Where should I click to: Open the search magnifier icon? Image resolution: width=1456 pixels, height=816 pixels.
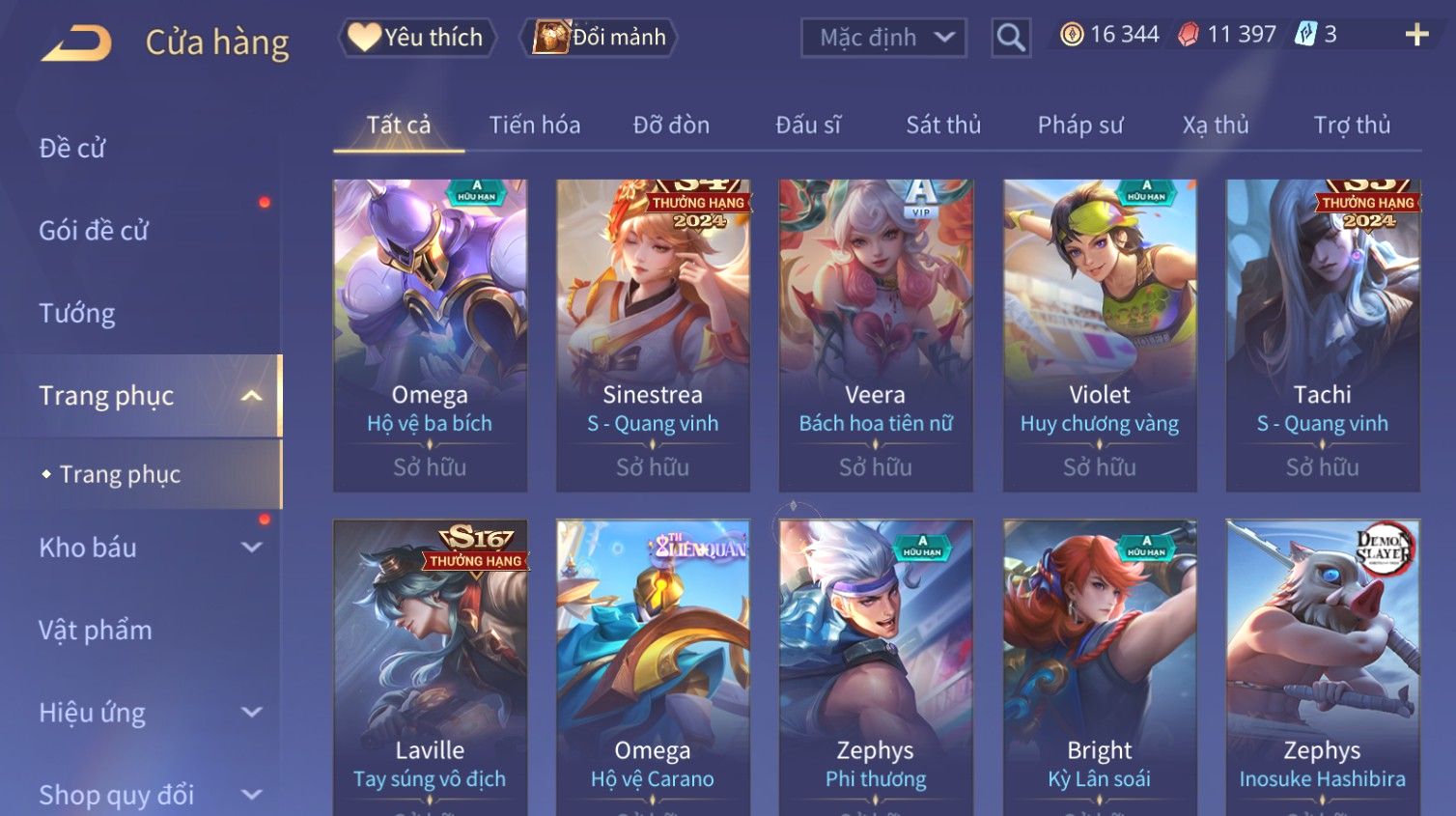1011,38
